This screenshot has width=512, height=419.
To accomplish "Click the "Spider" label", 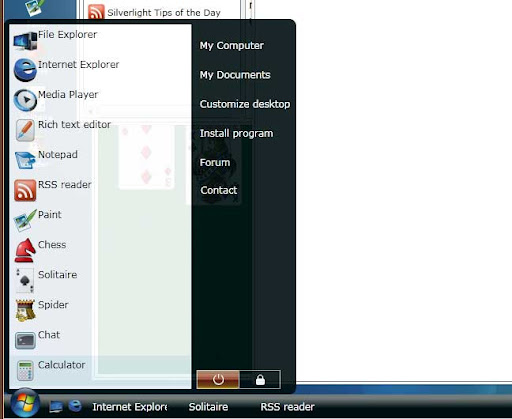I will coord(53,305).
